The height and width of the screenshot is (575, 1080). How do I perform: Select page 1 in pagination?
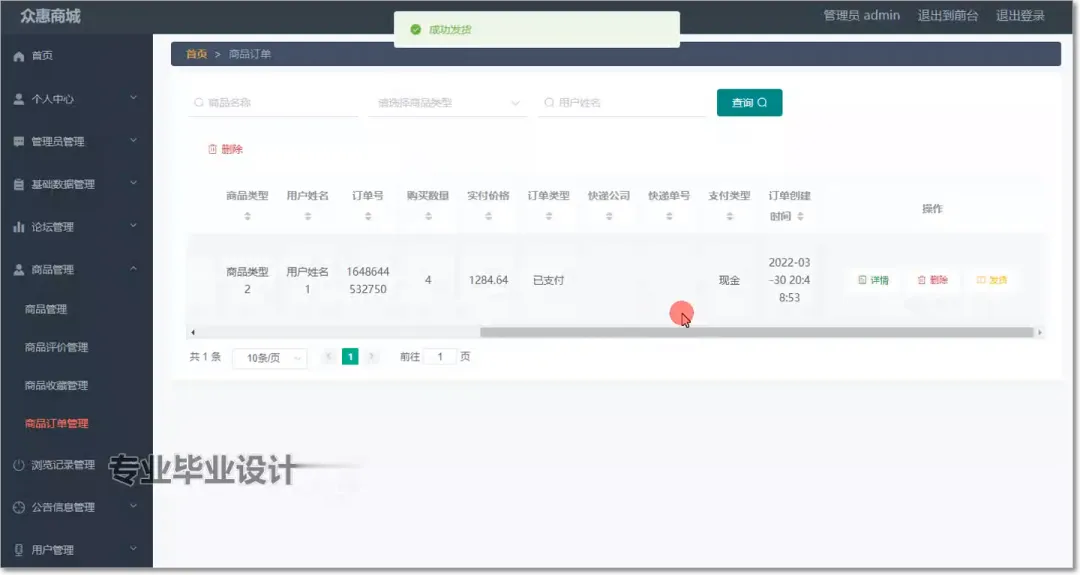click(x=350, y=357)
